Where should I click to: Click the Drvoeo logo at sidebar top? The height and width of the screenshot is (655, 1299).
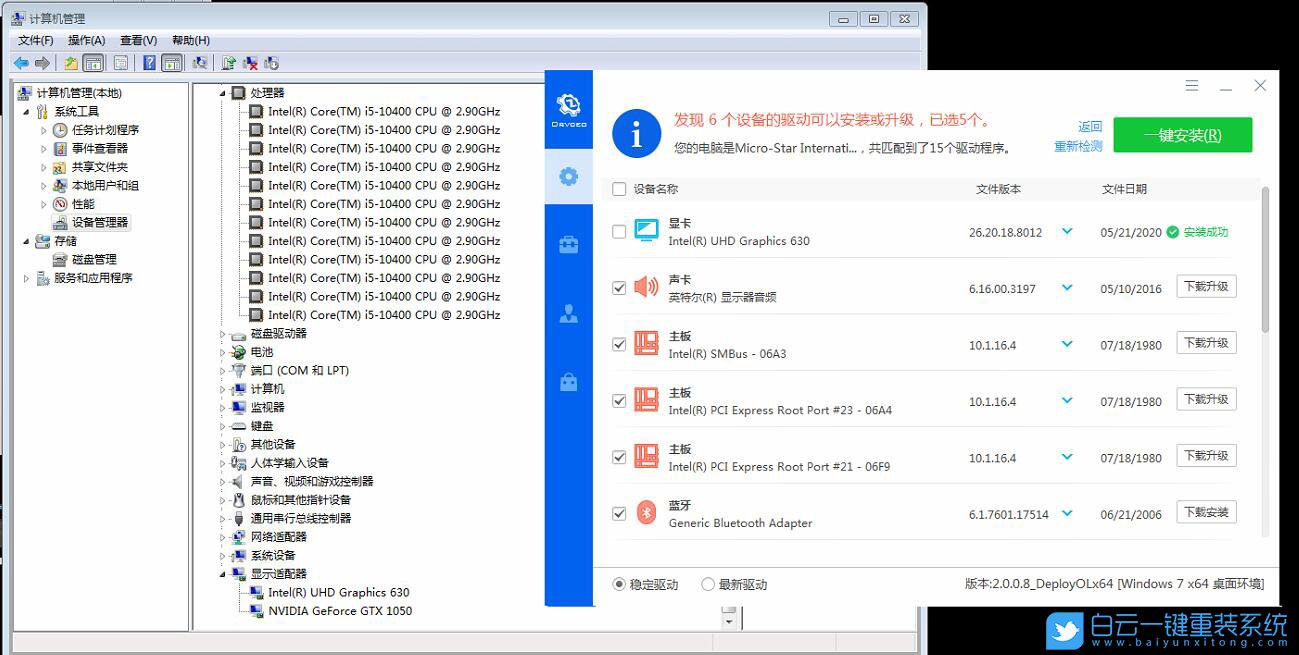[x=568, y=107]
